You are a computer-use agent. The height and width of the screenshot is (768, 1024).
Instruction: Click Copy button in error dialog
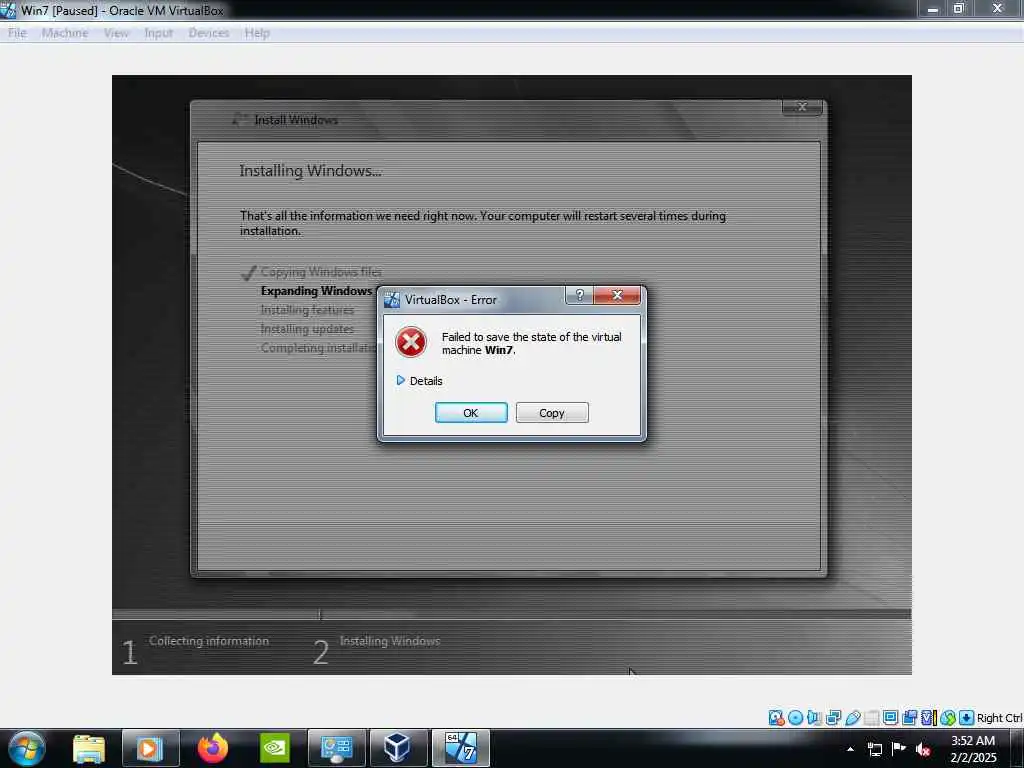552,413
